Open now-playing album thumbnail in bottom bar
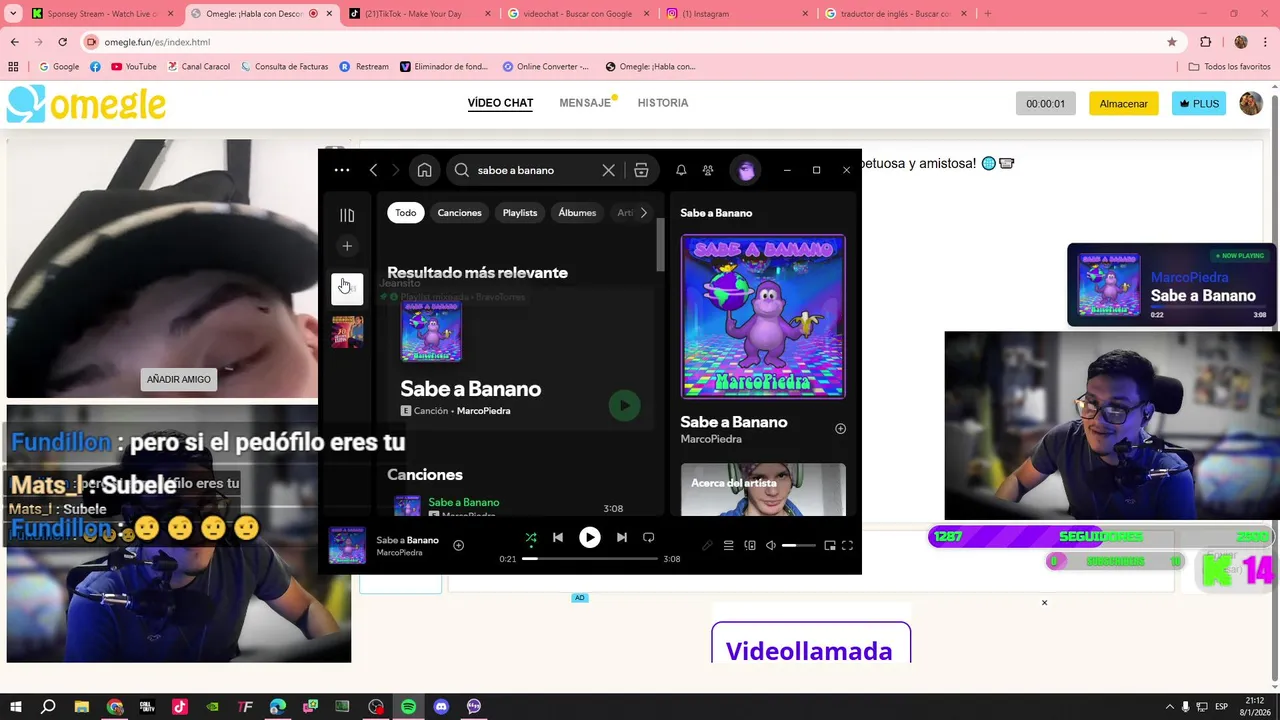Image resolution: width=1280 pixels, height=720 pixels. pyautogui.click(x=347, y=546)
